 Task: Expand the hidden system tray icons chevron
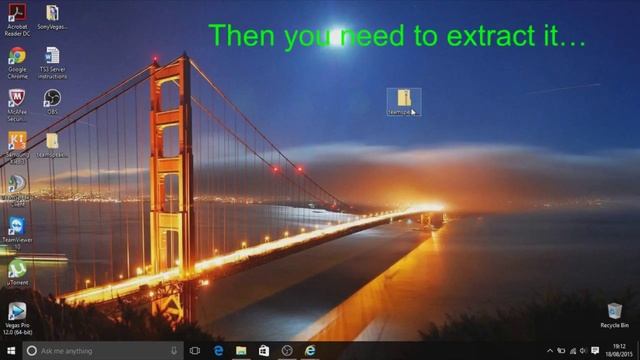[550, 351]
